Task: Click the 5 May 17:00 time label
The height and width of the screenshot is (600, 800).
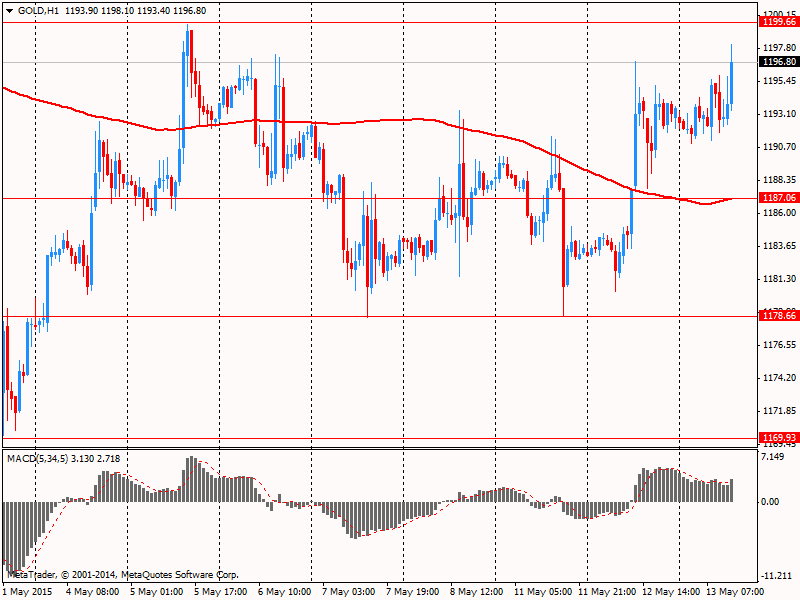Action: click(219, 591)
